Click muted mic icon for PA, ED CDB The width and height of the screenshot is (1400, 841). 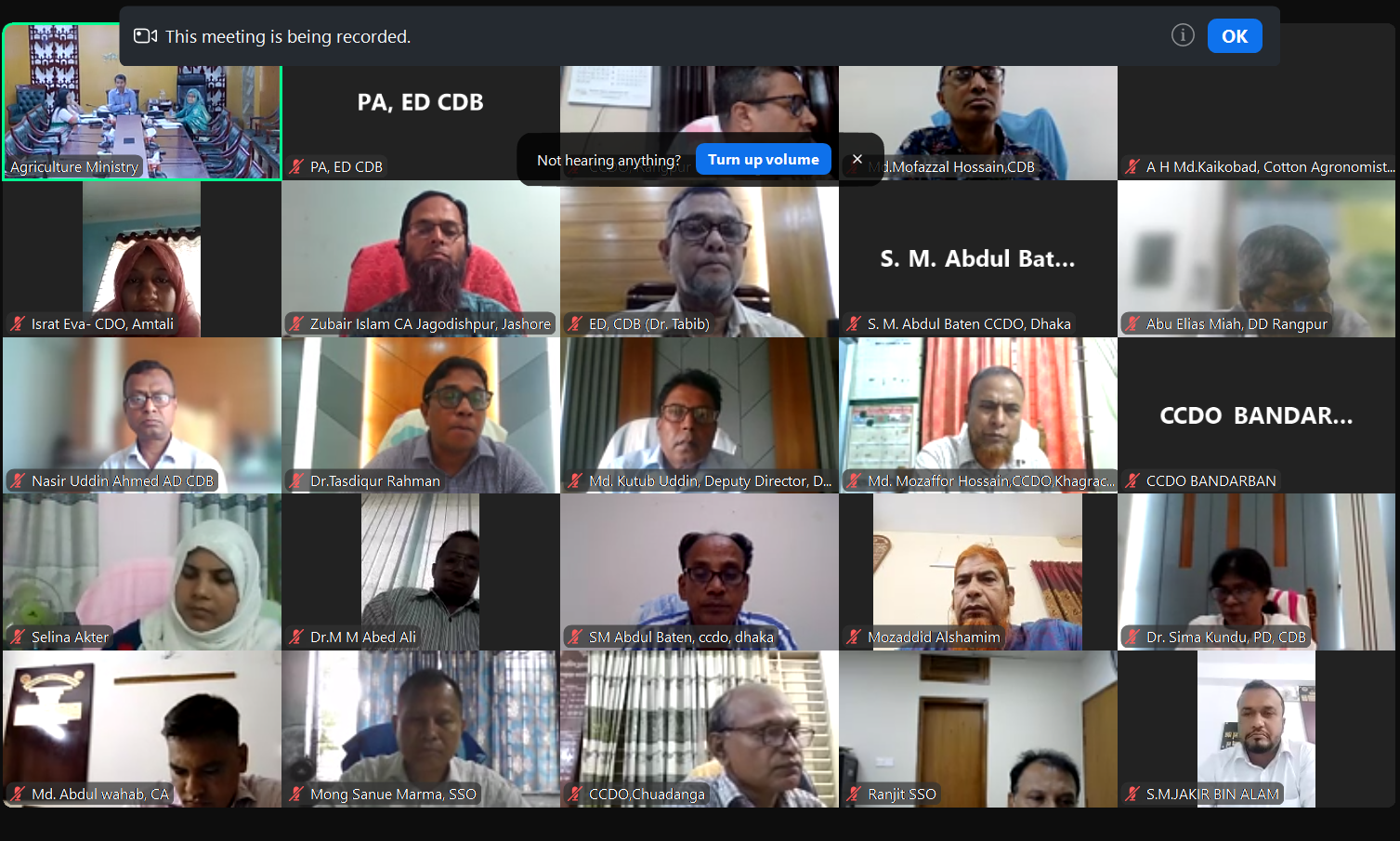[296, 167]
